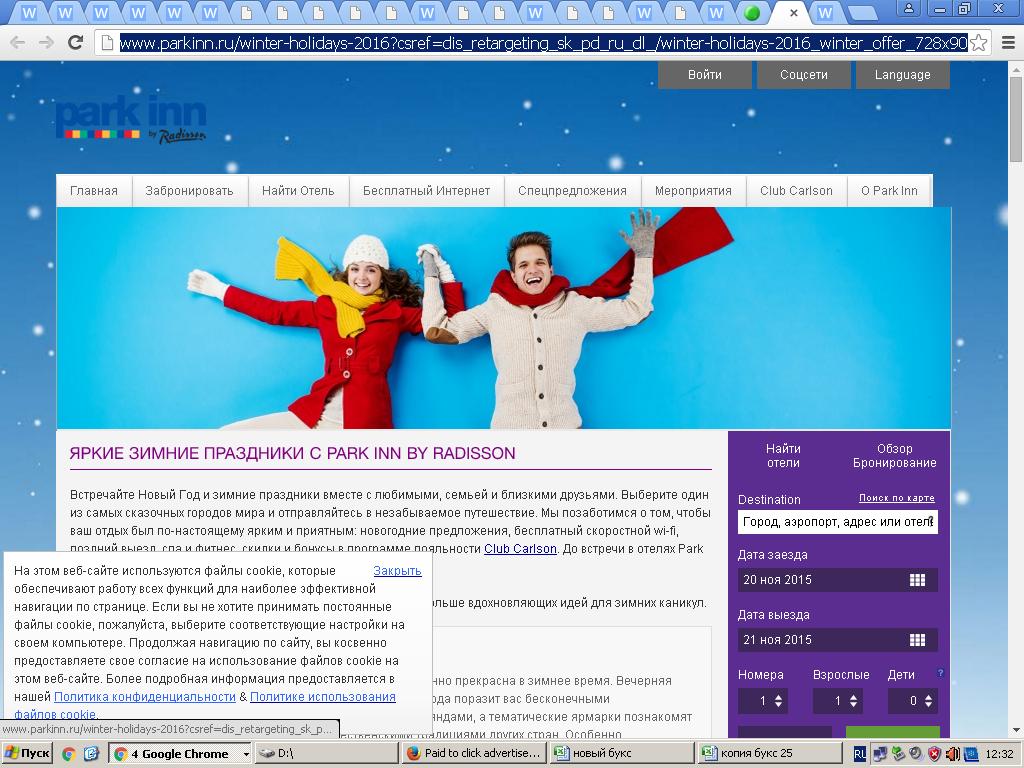This screenshot has height=768, width=1024.
Task: Click the scrollbar down arrow
Action: 1016,729
